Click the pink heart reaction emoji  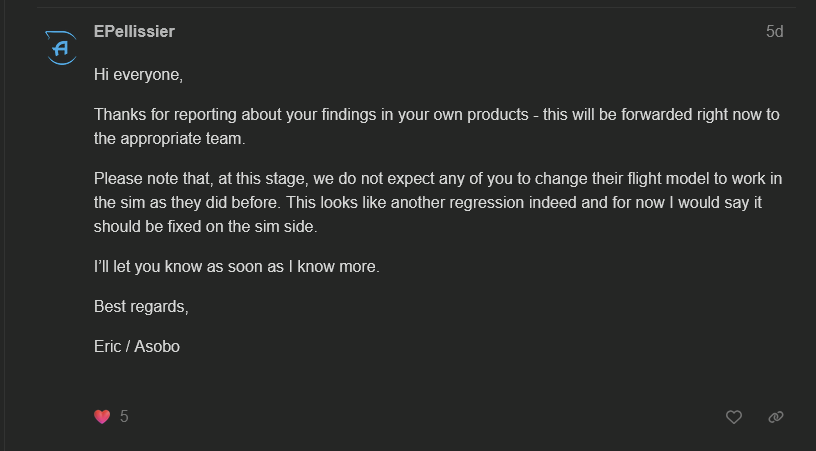point(102,416)
